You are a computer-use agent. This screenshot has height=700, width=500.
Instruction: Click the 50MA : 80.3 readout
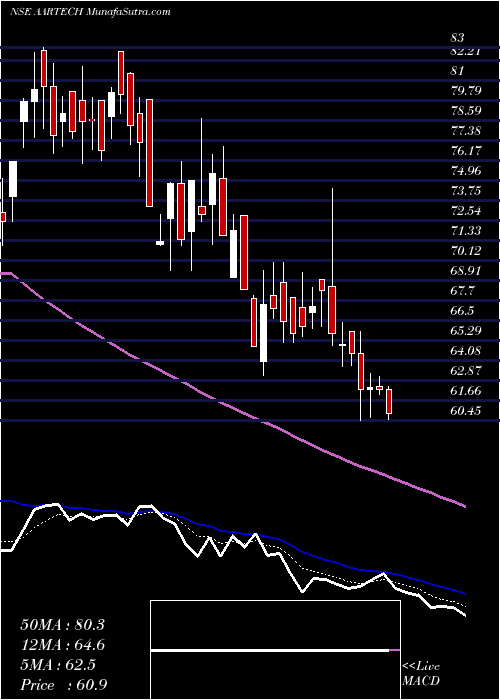(x=63, y=625)
